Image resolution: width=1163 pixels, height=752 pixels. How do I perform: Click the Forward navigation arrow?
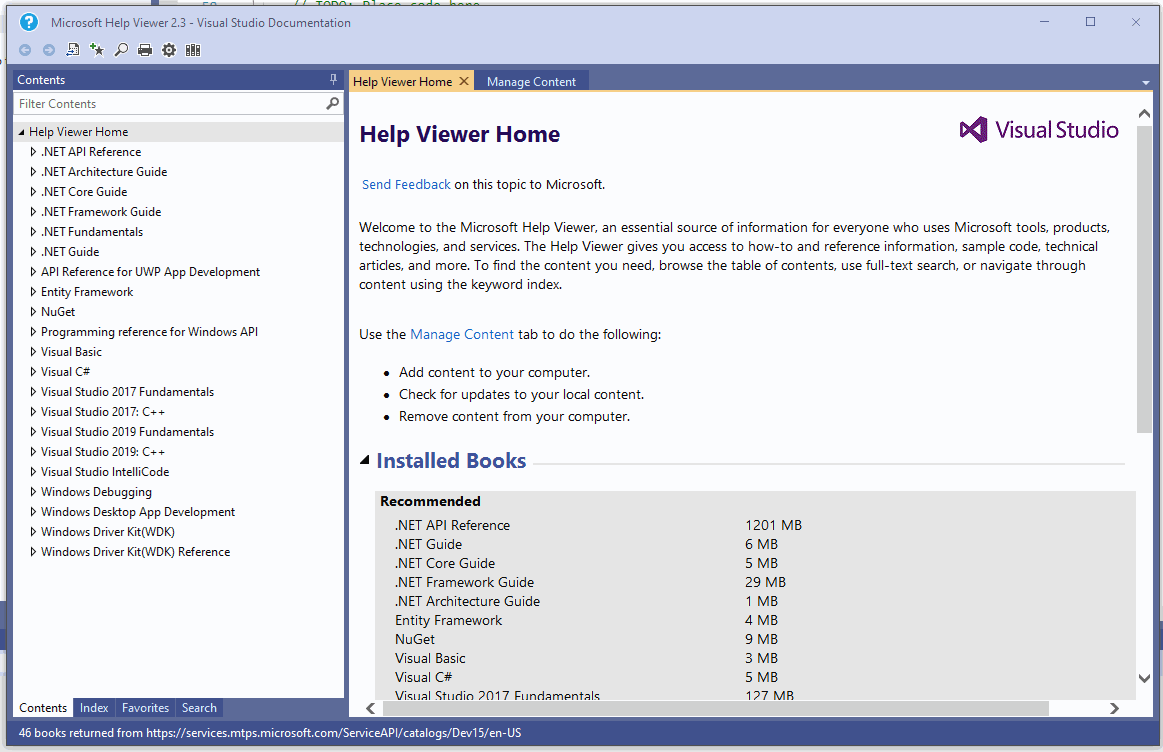(x=46, y=49)
